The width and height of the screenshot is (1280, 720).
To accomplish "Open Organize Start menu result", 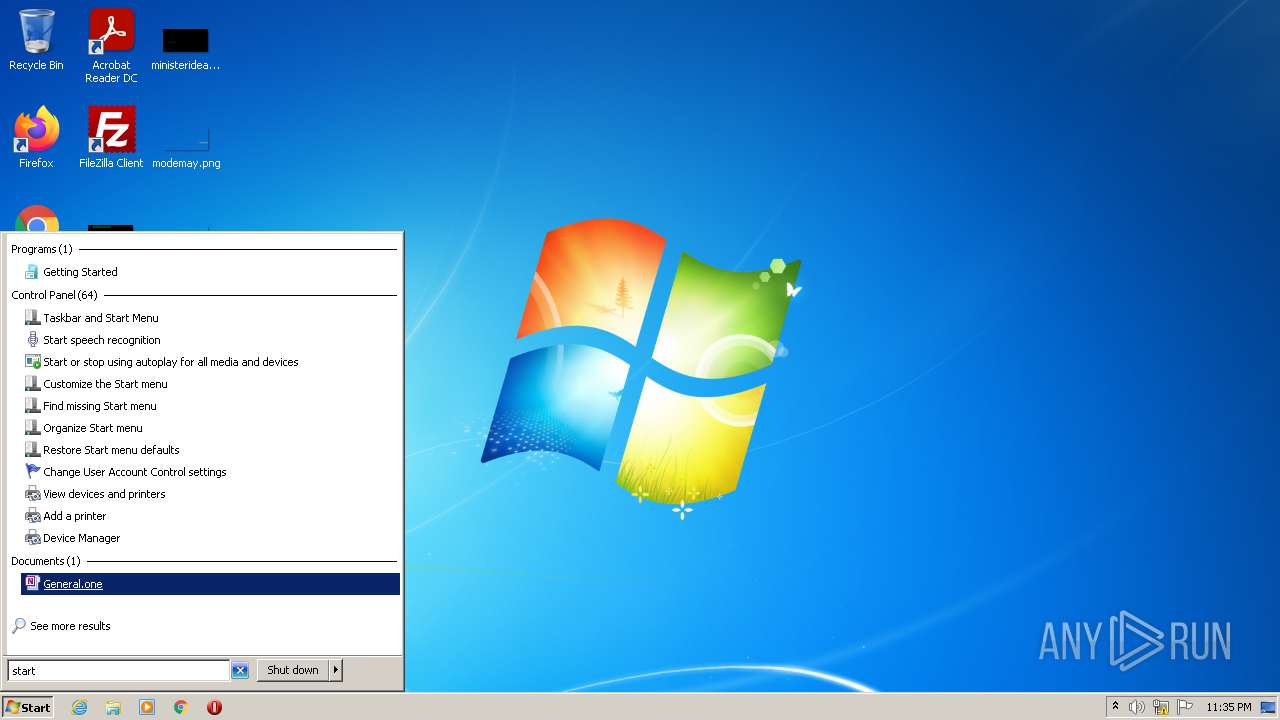I will tap(211, 428).
